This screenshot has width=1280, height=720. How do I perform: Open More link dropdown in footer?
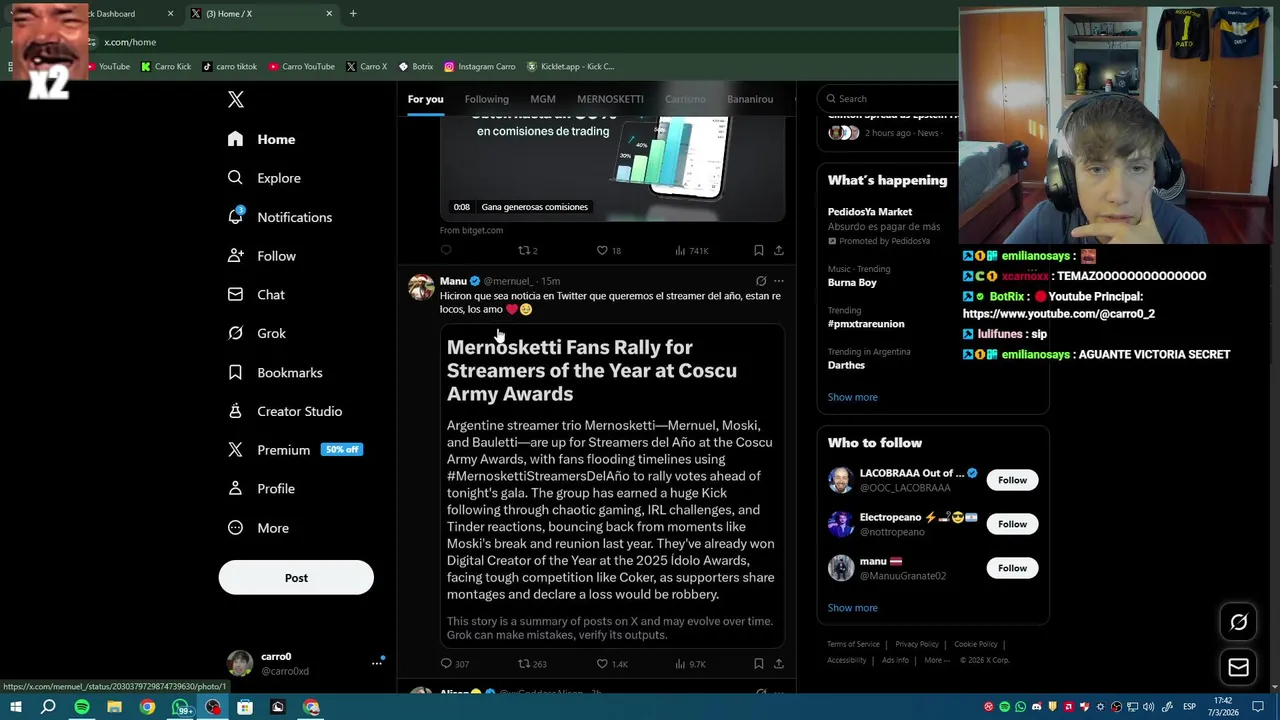[x=937, y=660]
